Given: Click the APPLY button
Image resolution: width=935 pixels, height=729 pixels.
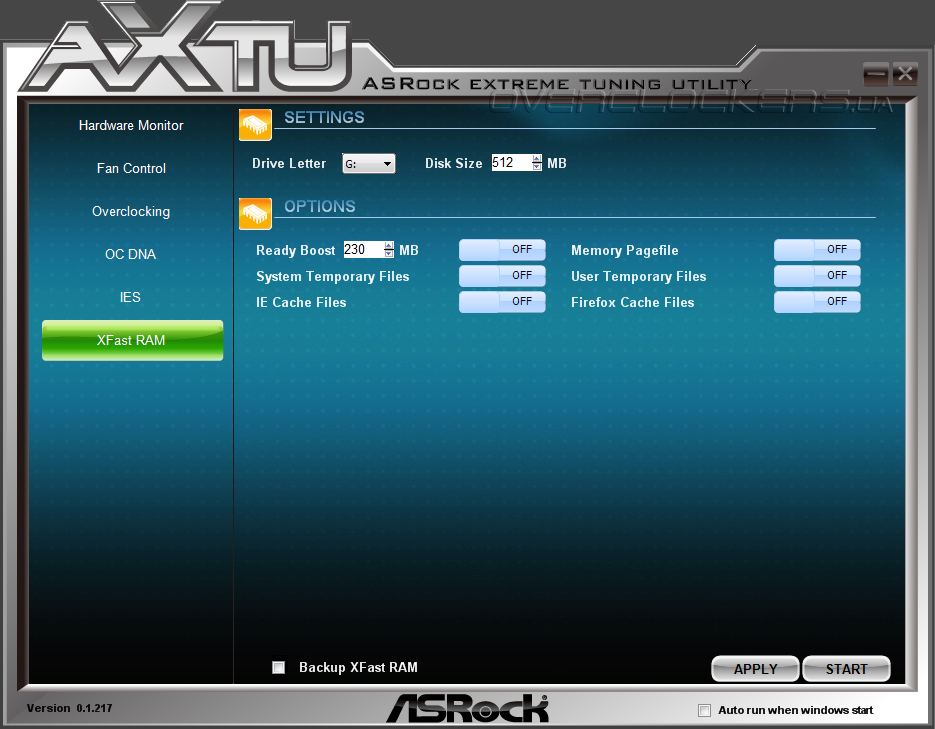Looking at the screenshot, I should point(755,669).
